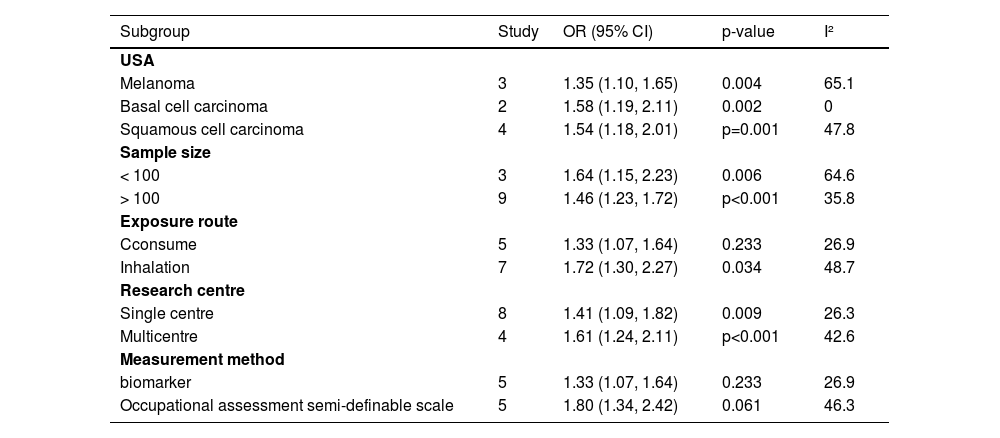The image size is (1000, 438).
Task: Click the Occupational assessment semi-definable scale label
Action: [x=286, y=405]
